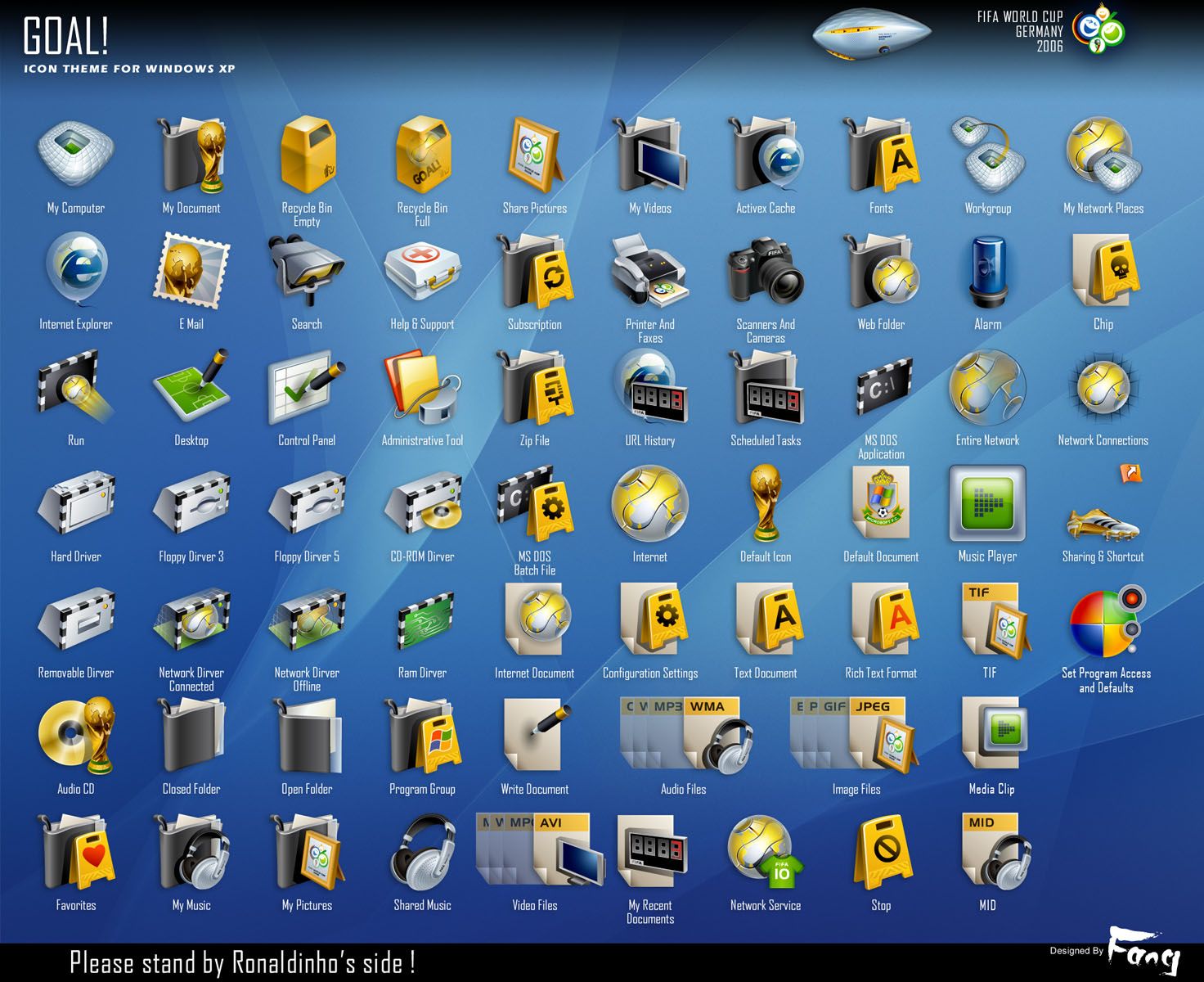The height and width of the screenshot is (982, 1204).
Task: Open the Fonts folder icon
Action: click(881, 154)
